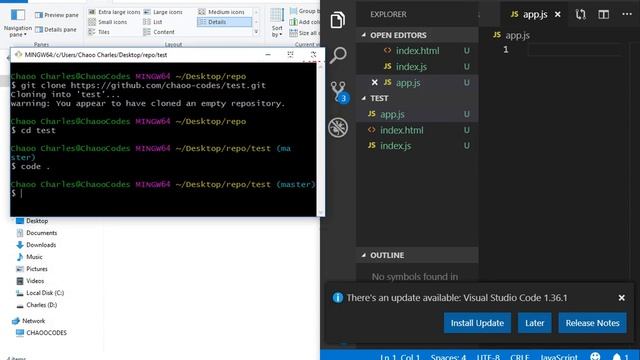Click the feedback smiley in status bar
This screenshot has width=640, height=360.
[595, 356]
